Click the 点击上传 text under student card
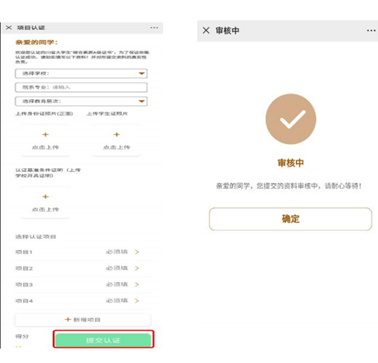 (x=116, y=147)
